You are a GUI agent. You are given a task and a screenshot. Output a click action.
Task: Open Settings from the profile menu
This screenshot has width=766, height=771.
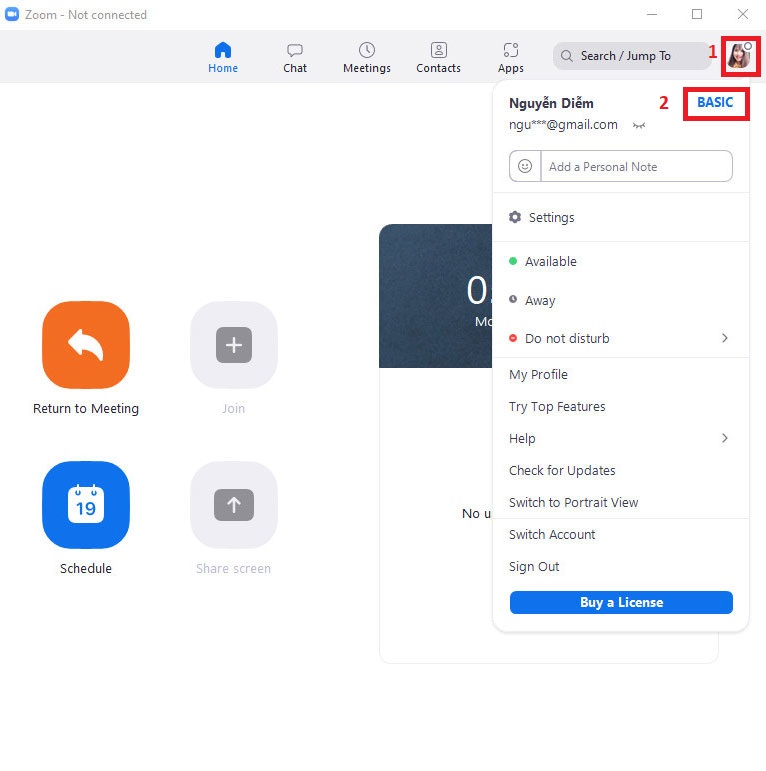pos(620,217)
